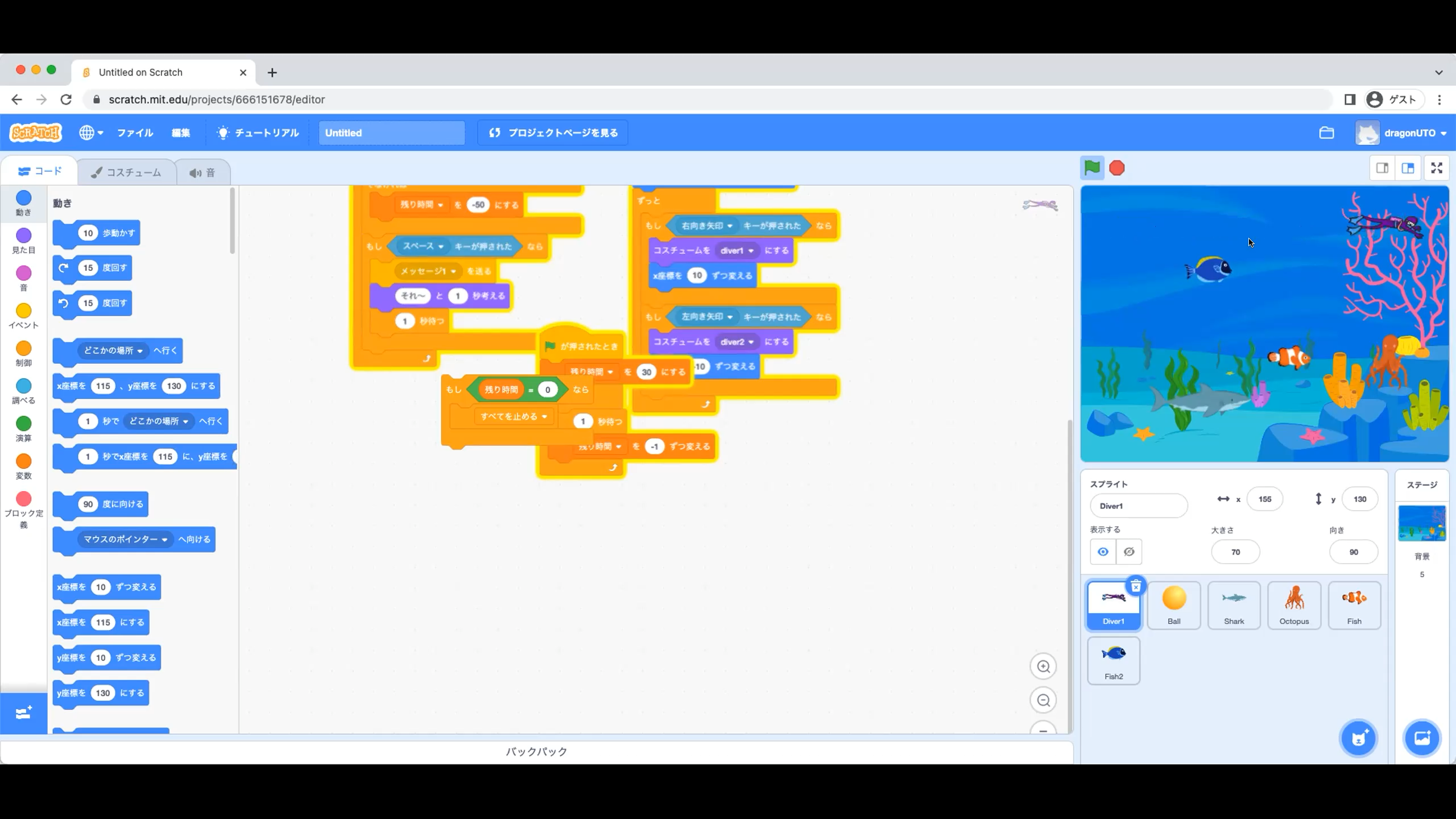The height and width of the screenshot is (819, 1456).
Task: Delete the Diver1 sprite via trash icon
Action: point(1136,586)
